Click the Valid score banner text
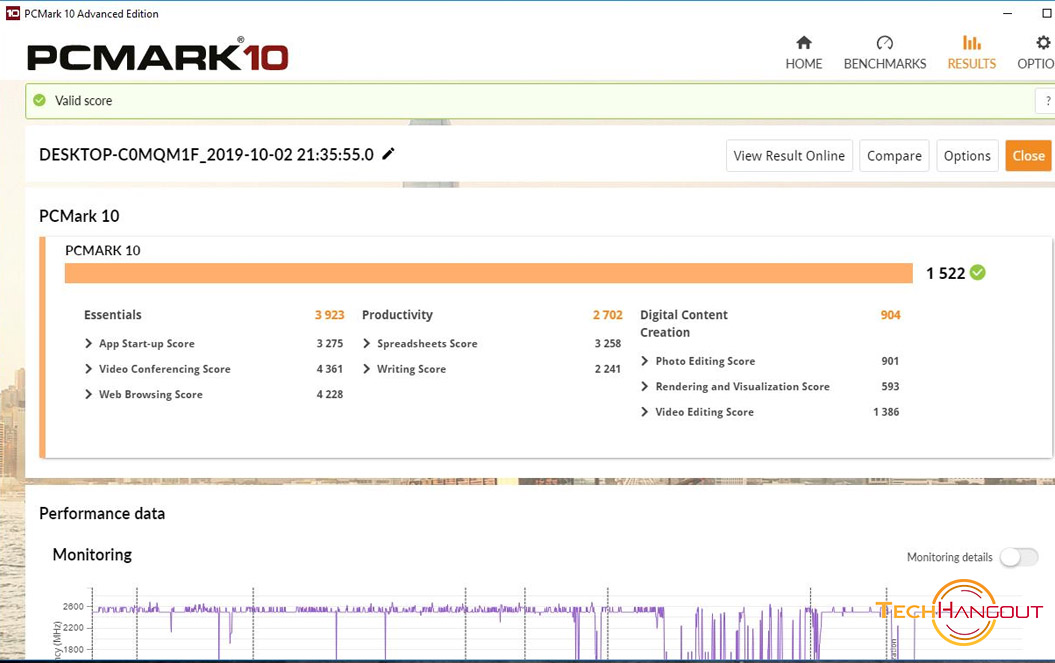 (x=83, y=101)
